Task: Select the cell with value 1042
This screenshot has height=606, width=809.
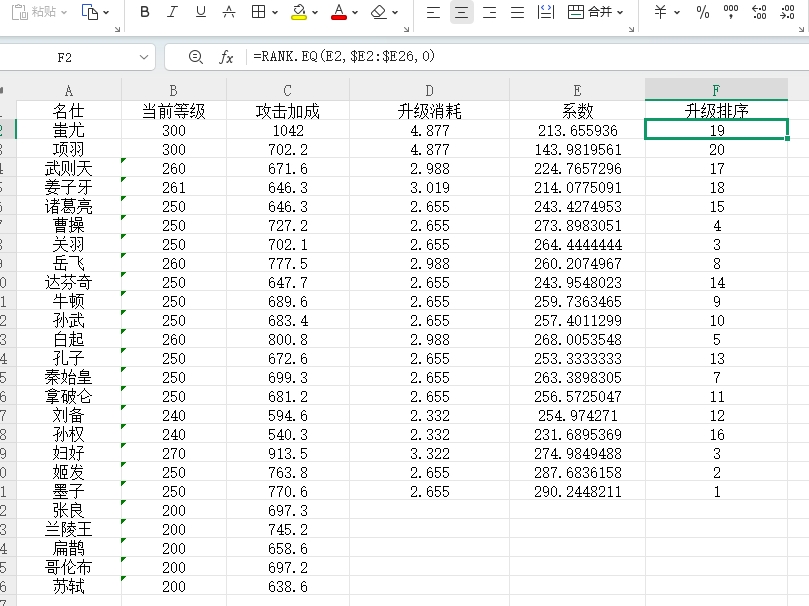Action: pos(288,130)
